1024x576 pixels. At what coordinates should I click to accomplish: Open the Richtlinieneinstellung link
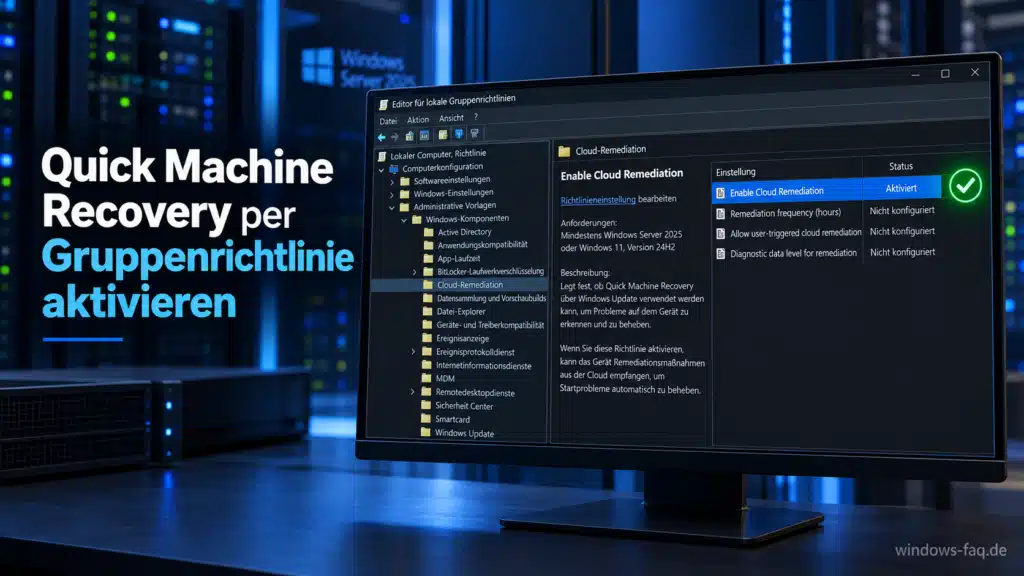(x=598, y=200)
